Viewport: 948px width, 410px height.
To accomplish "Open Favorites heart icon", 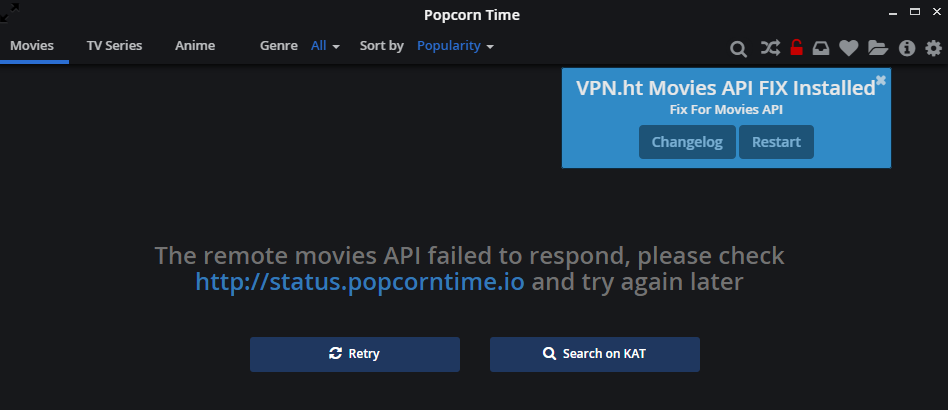I will click(x=849, y=47).
